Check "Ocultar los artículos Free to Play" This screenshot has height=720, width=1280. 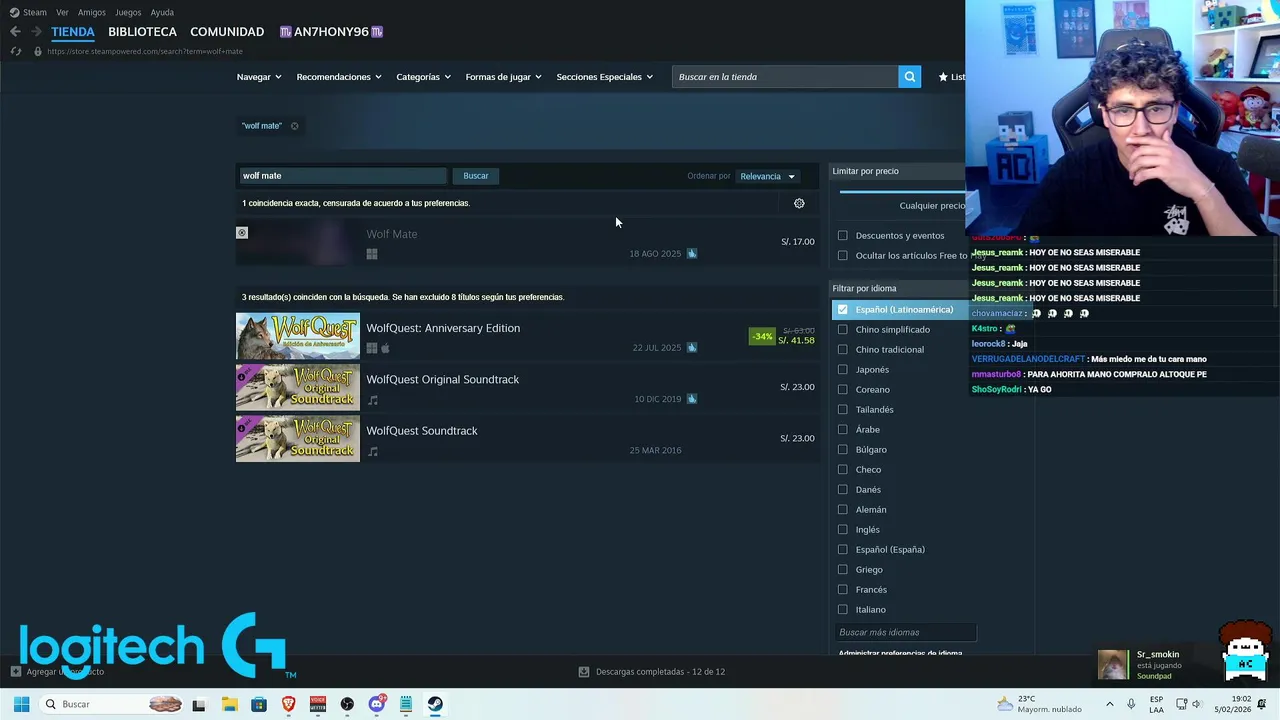tap(843, 256)
